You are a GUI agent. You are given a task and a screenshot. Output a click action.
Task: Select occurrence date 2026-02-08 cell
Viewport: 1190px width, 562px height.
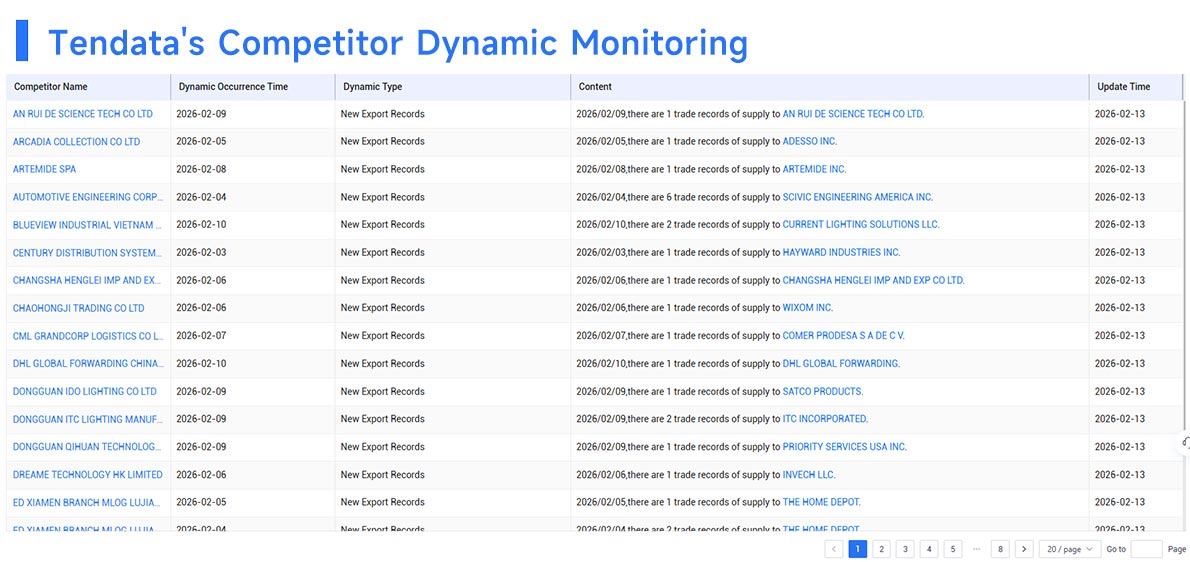point(201,169)
